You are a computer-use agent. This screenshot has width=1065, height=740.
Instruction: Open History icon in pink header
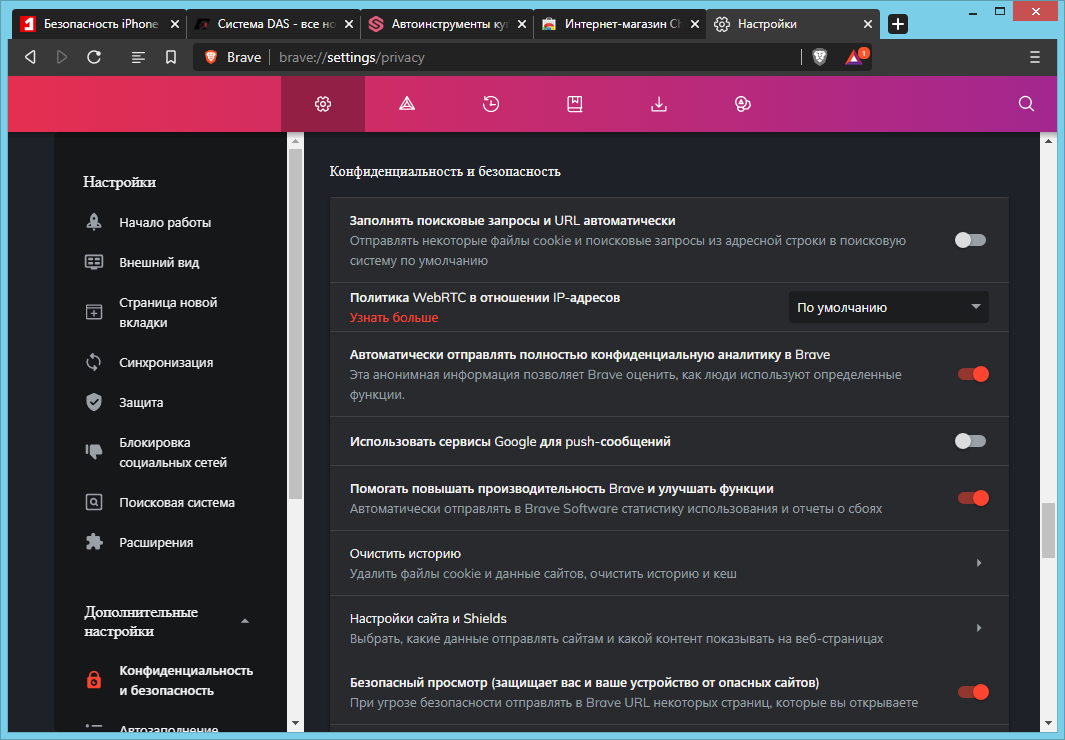tap(491, 104)
